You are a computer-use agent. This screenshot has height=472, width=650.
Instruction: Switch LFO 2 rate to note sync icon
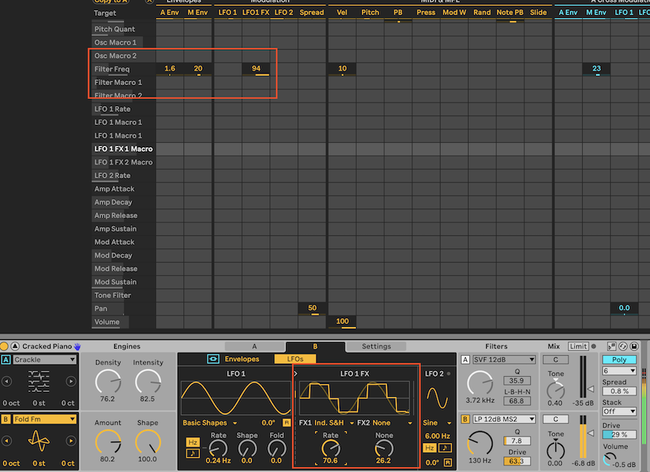[444, 448]
